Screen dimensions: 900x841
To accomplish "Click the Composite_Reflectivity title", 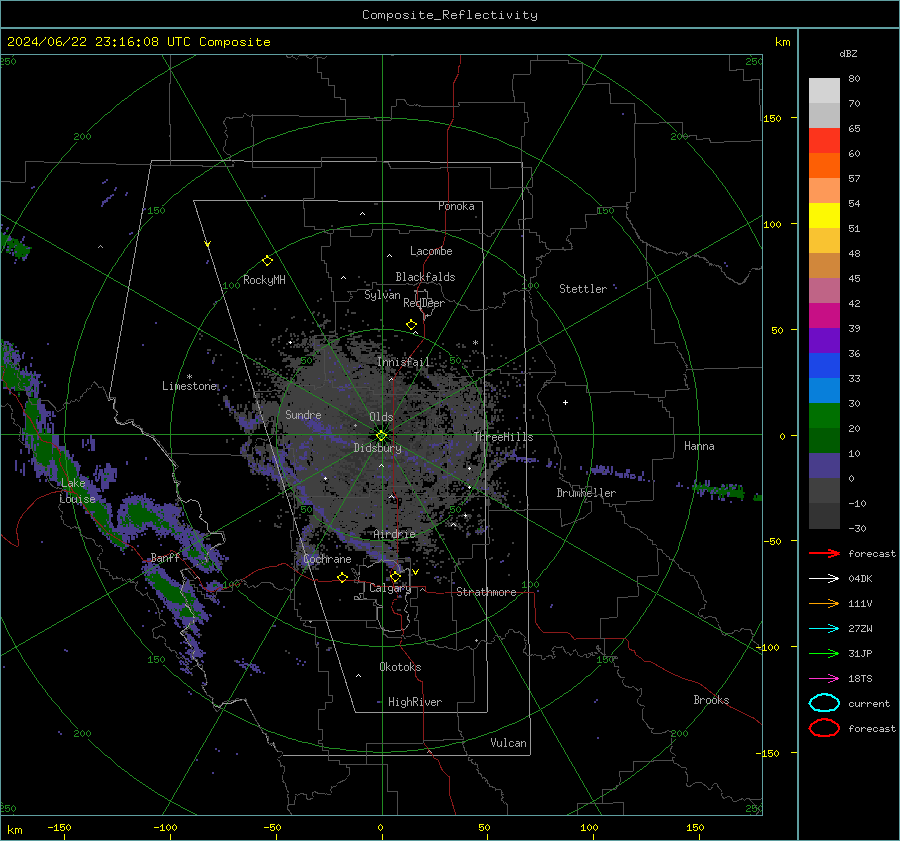I will 450,15.
